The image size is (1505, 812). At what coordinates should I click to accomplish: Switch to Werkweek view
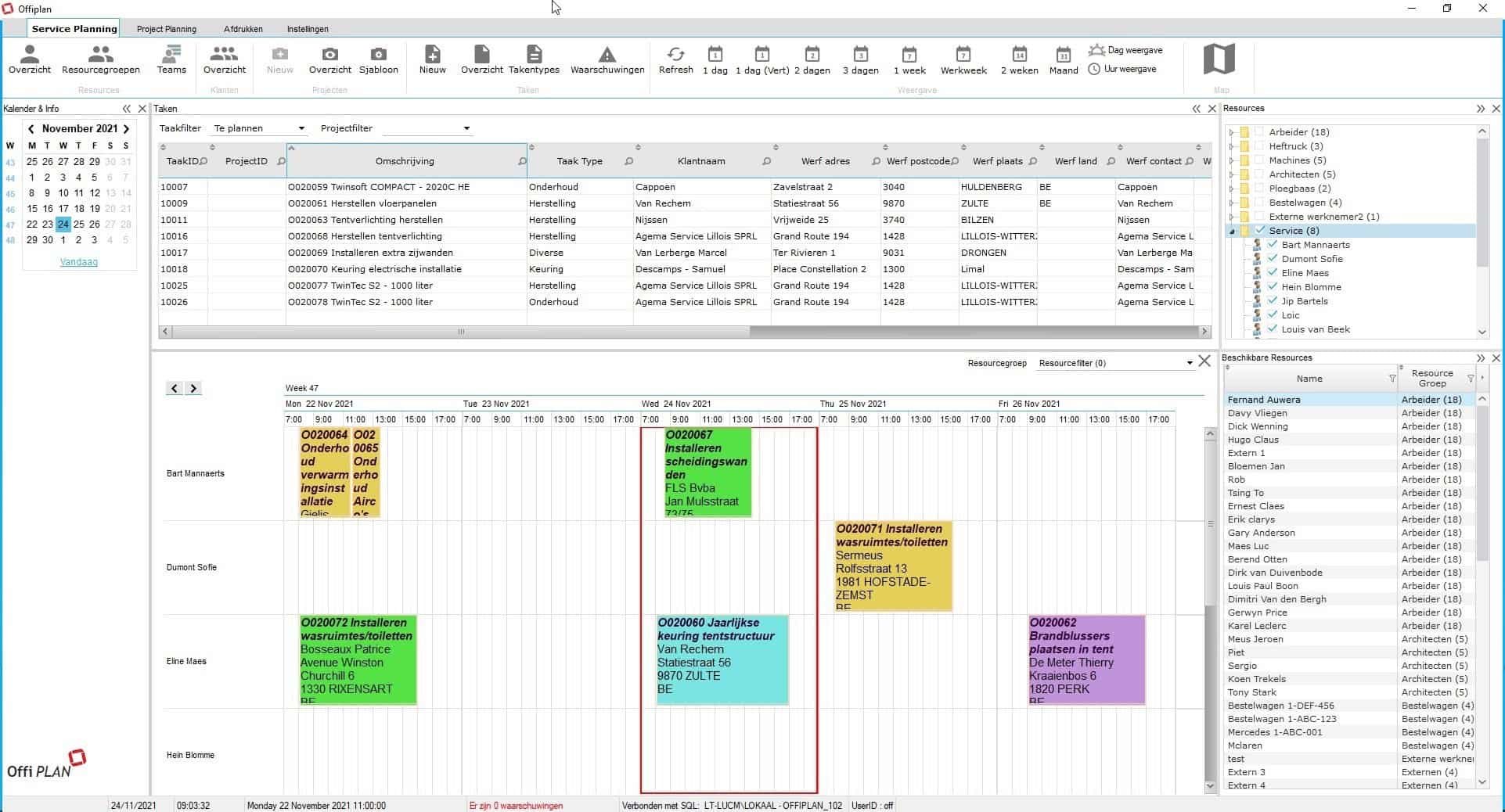click(x=963, y=59)
